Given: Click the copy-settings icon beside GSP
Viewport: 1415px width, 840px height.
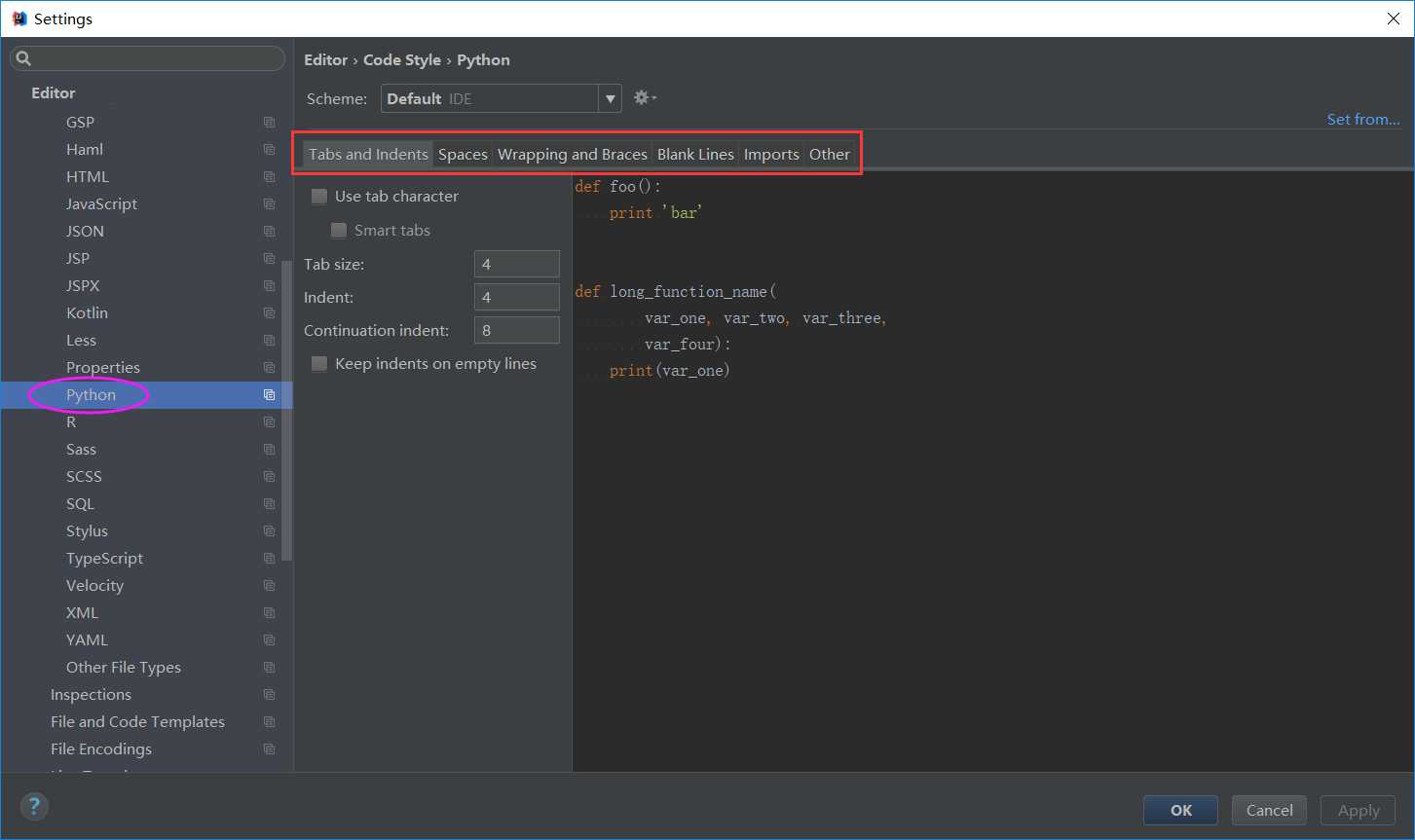Looking at the screenshot, I should pos(269,123).
